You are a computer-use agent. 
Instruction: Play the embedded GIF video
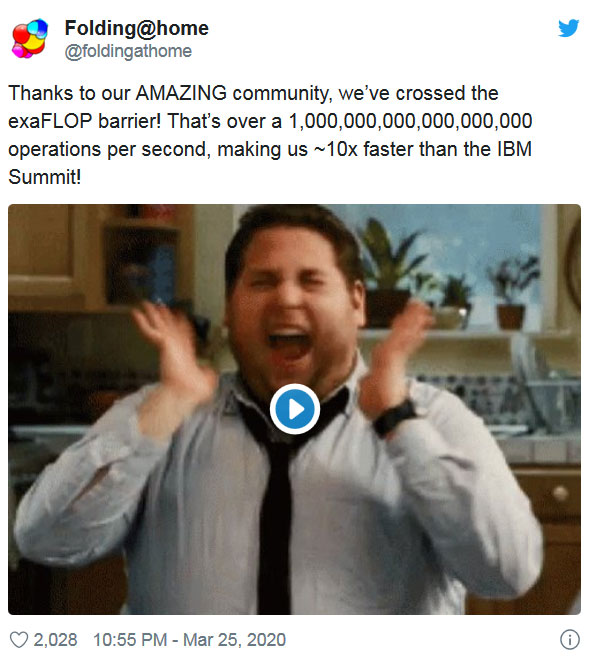coord(295,409)
